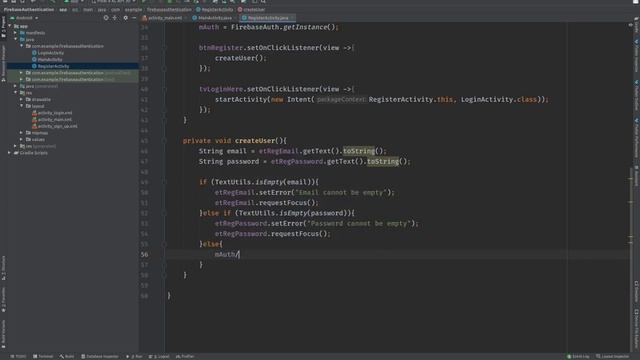The width and height of the screenshot is (640, 360).
Task: Open the Favorites side tab
Action: [x=3, y=300]
